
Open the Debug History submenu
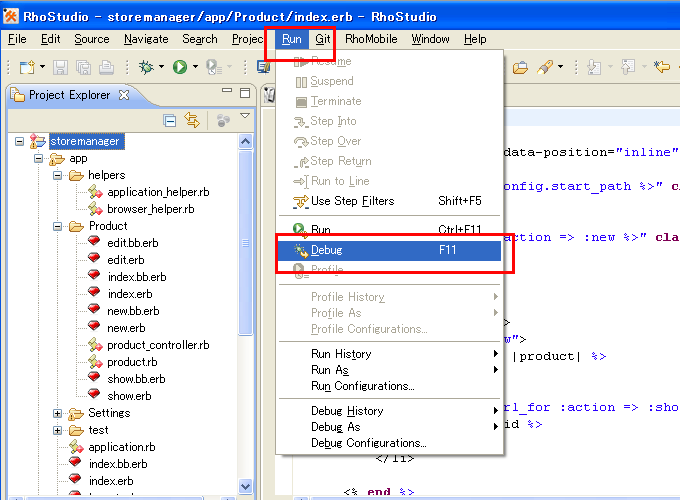click(x=389, y=411)
